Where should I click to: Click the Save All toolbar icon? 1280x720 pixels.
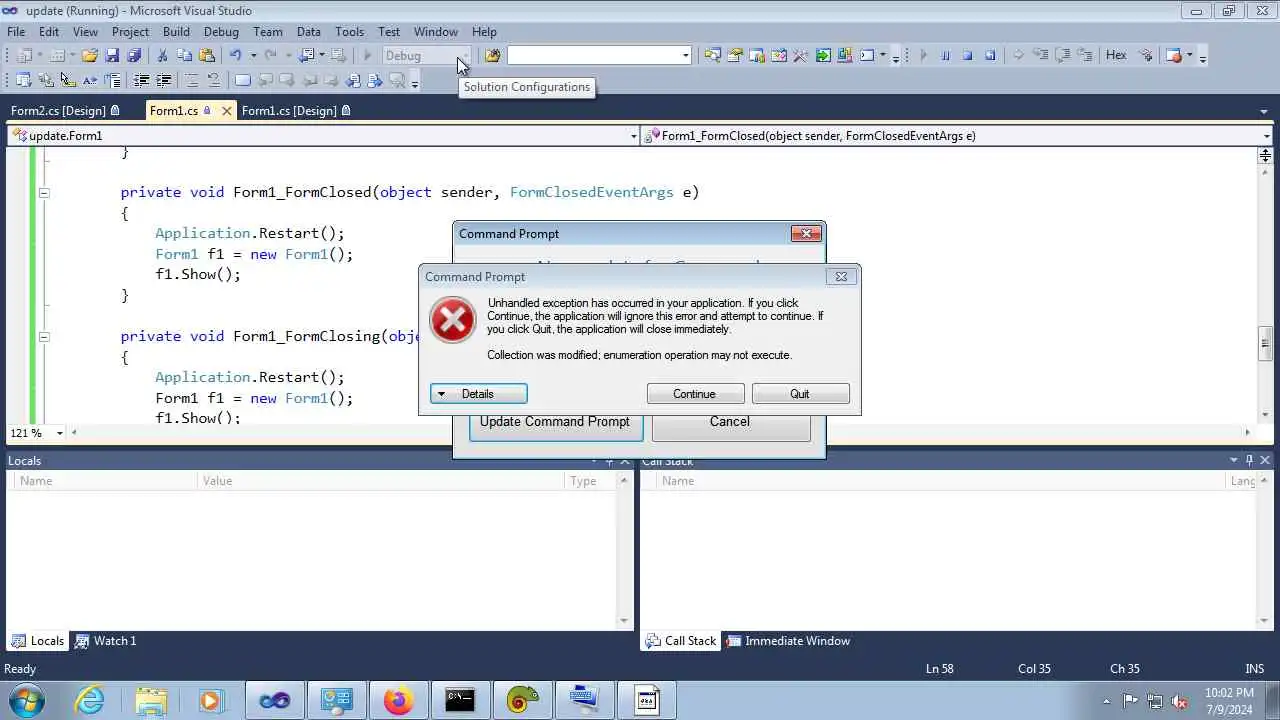pyautogui.click(x=134, y=56)
